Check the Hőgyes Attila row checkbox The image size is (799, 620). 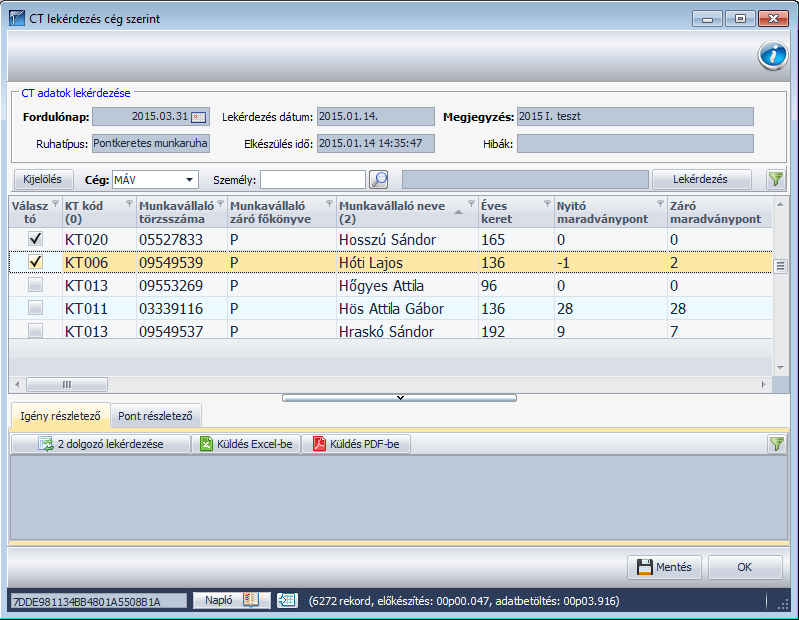pos(35,285)
